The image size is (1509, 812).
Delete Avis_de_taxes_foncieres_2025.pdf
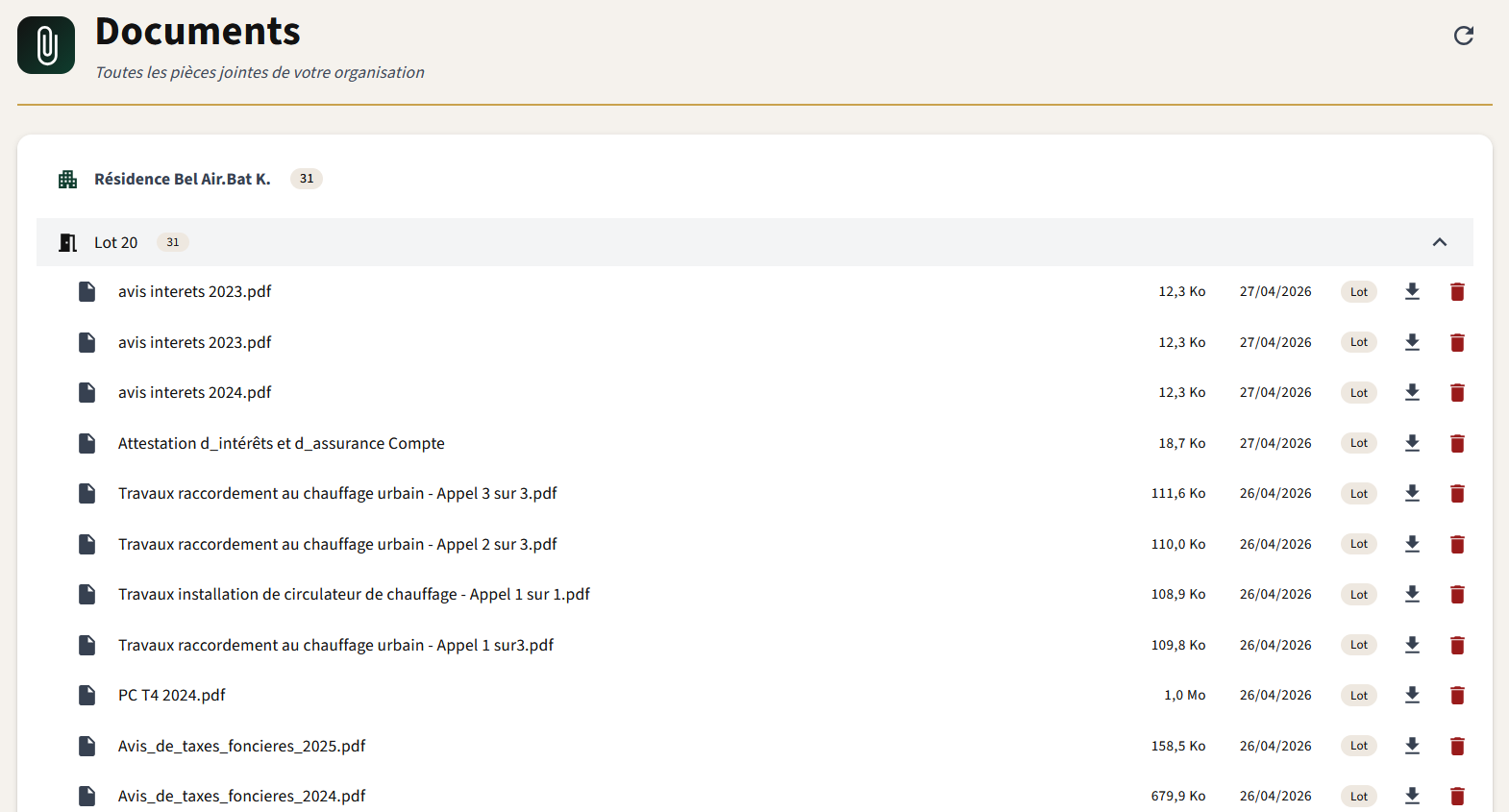[x=1457, y=746]
